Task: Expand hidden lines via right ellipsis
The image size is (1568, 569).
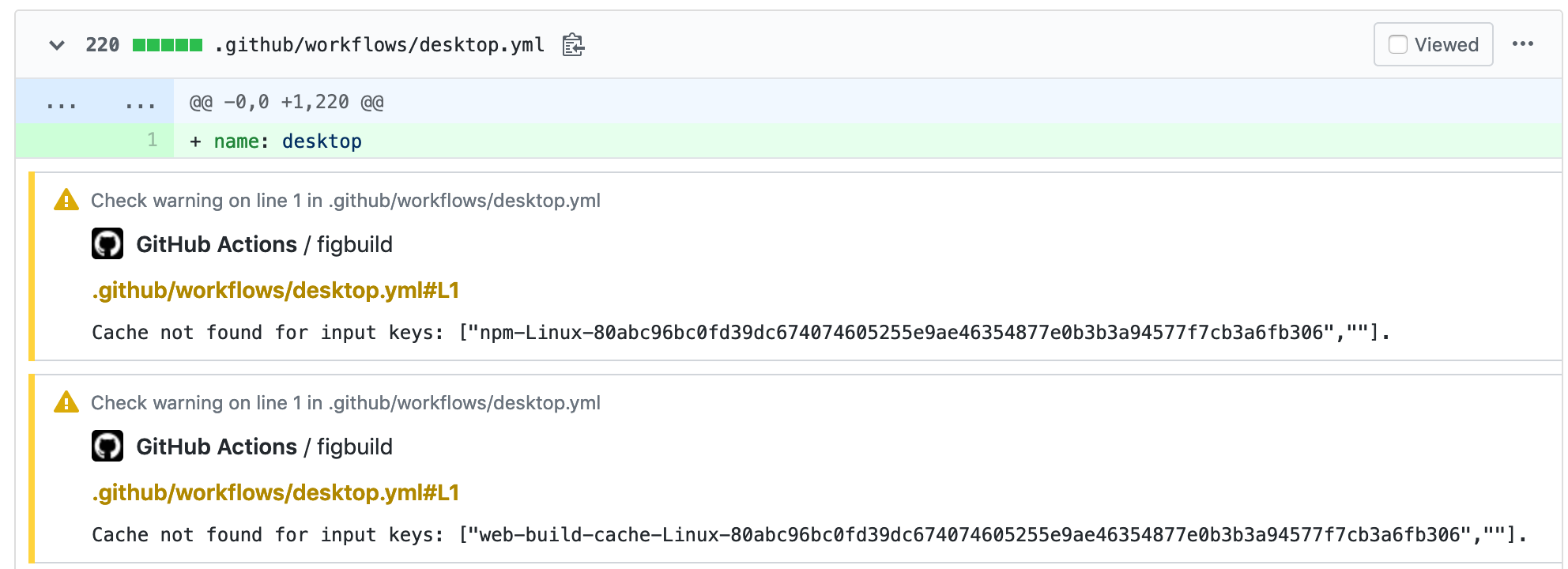Action: (x=140, y=103)
